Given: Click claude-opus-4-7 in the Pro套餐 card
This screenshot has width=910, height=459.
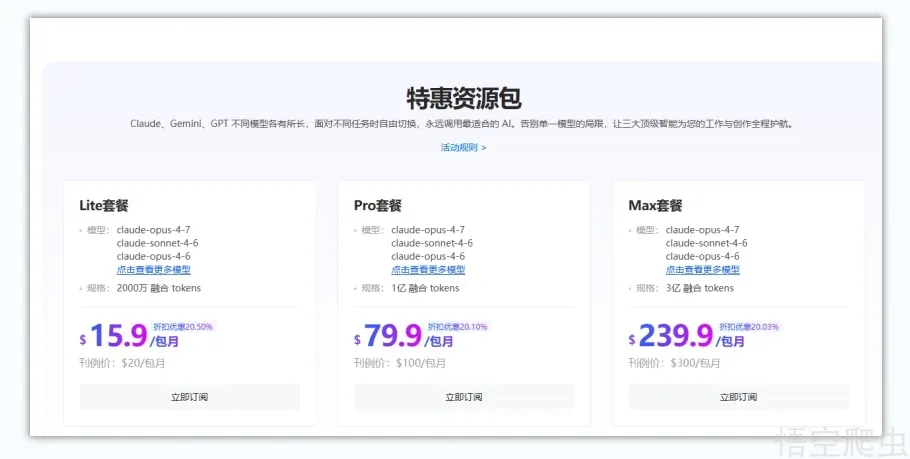Looking at the screenshot, I should pyautogui.click(x=428, y=230).
